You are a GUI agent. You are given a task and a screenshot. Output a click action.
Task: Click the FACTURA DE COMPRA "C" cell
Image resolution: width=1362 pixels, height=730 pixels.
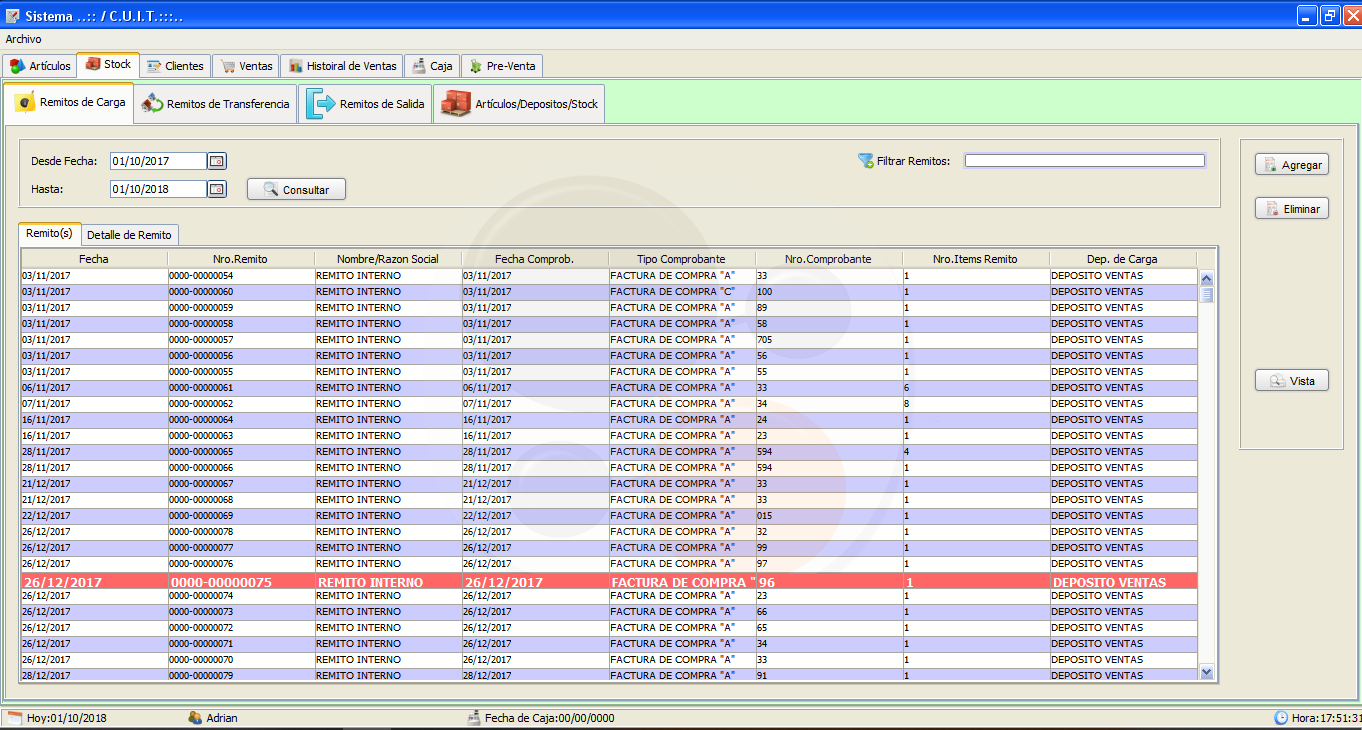click(682, 292)
